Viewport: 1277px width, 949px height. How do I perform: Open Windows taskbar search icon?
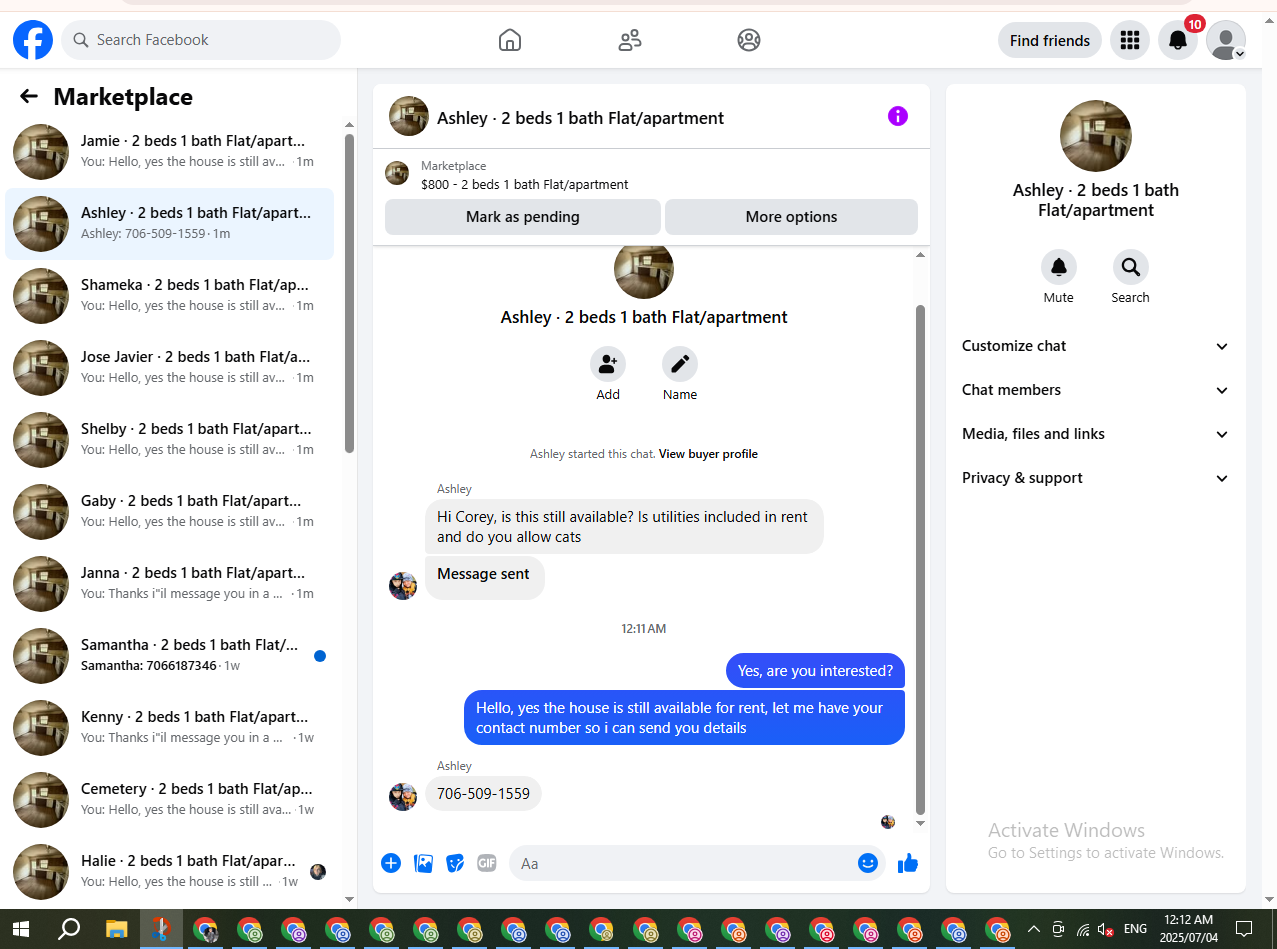(x=68, y=929)
